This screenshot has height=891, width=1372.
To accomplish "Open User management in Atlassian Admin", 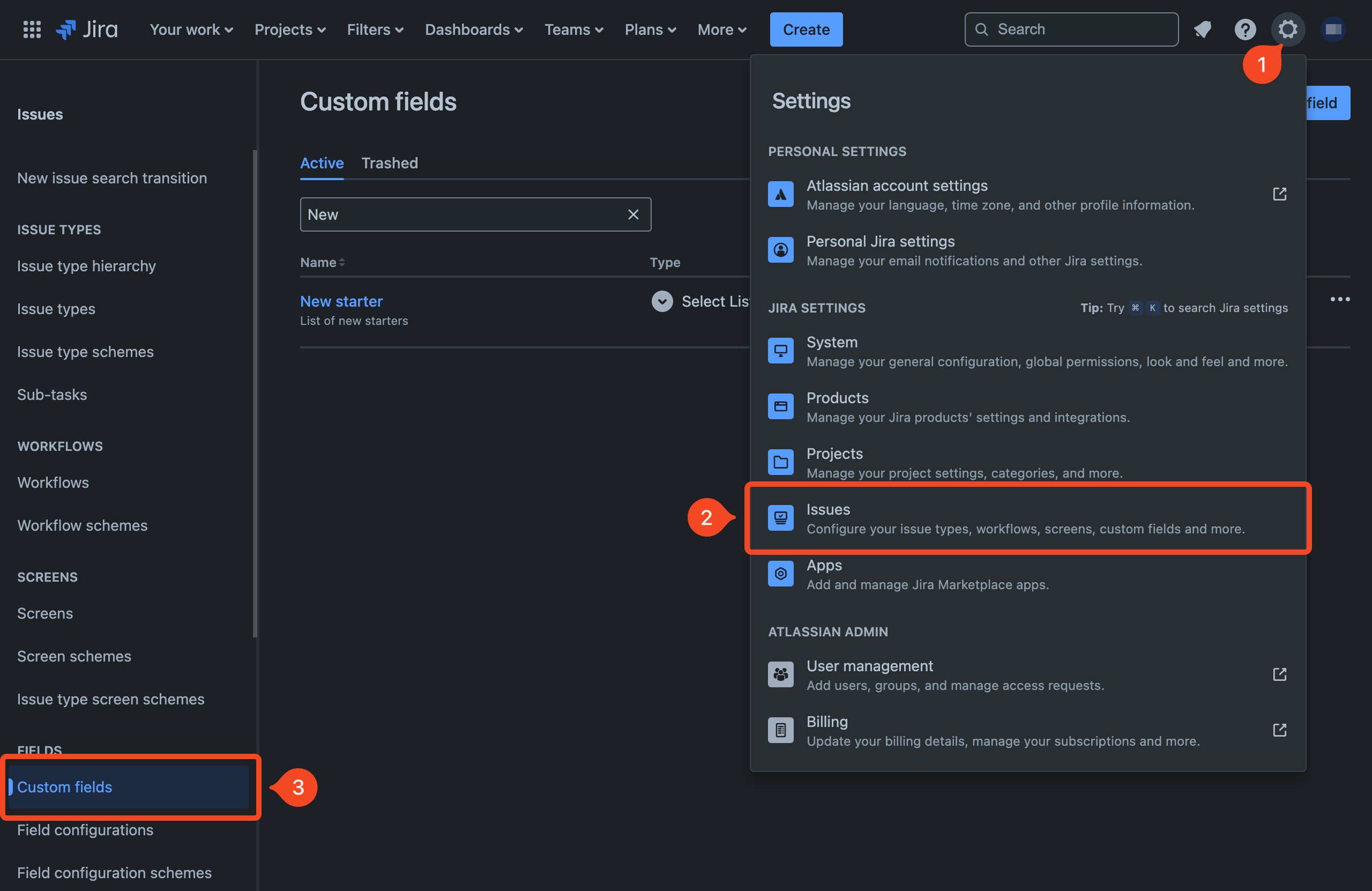I will click(x=1027, y=674).
